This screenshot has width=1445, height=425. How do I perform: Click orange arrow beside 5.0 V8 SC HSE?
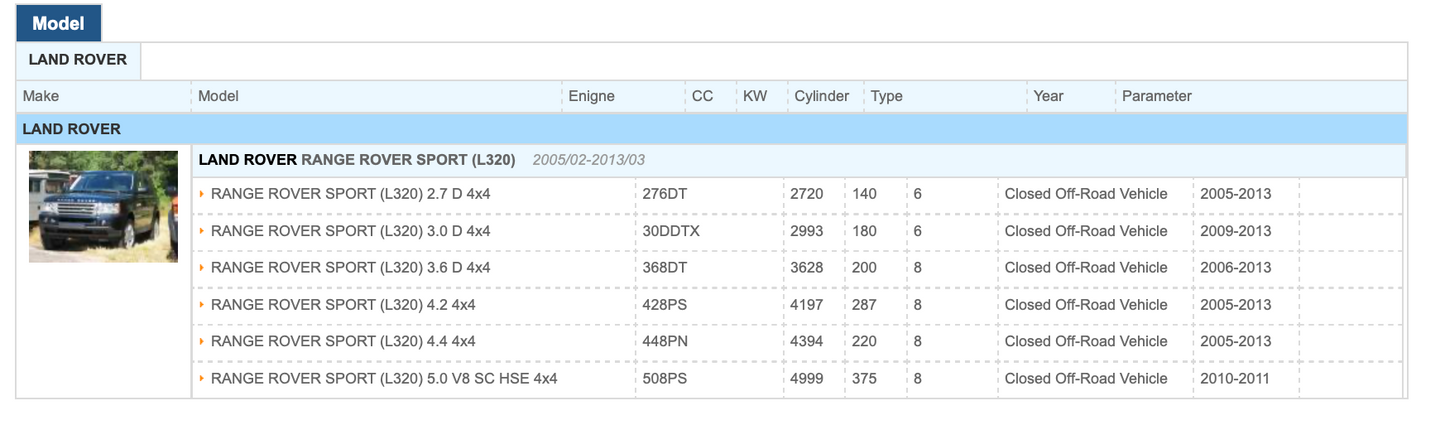pyautogui.click(x=202, y=379)
